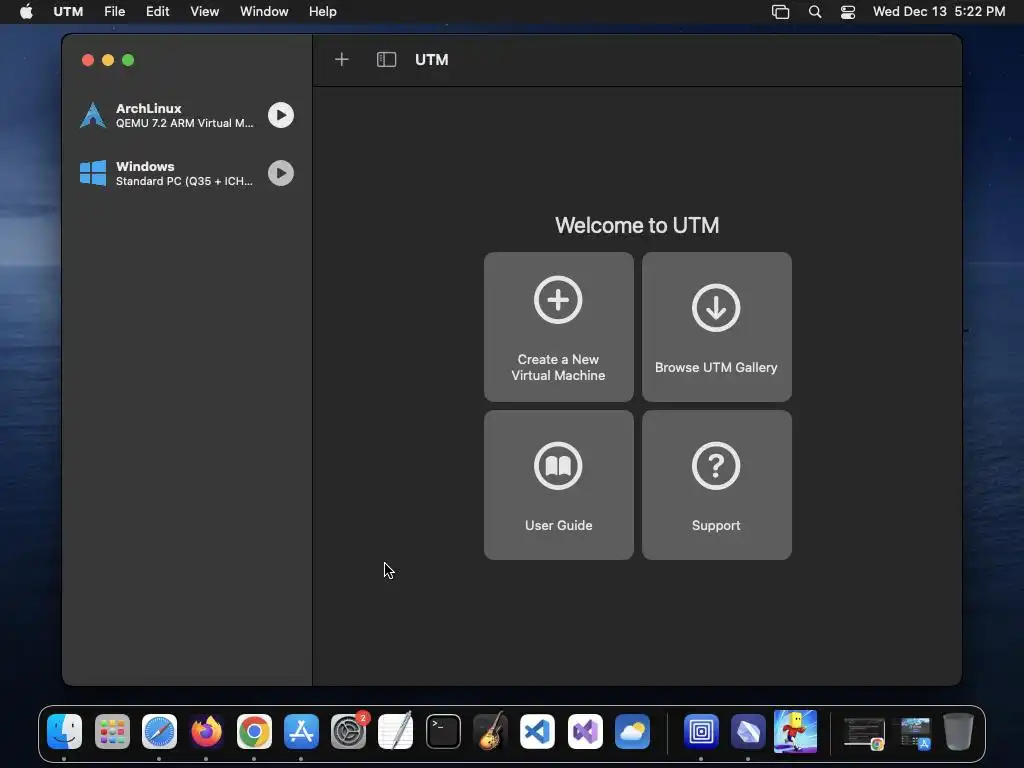Open the View menu
The image size is (1024, 768).
coord(204,12)
